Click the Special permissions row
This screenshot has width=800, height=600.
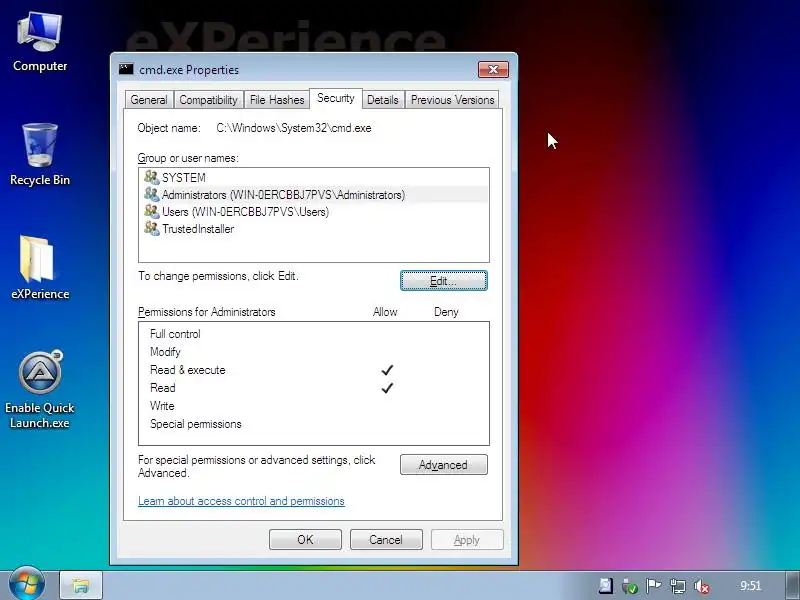(x=314, y=424)
